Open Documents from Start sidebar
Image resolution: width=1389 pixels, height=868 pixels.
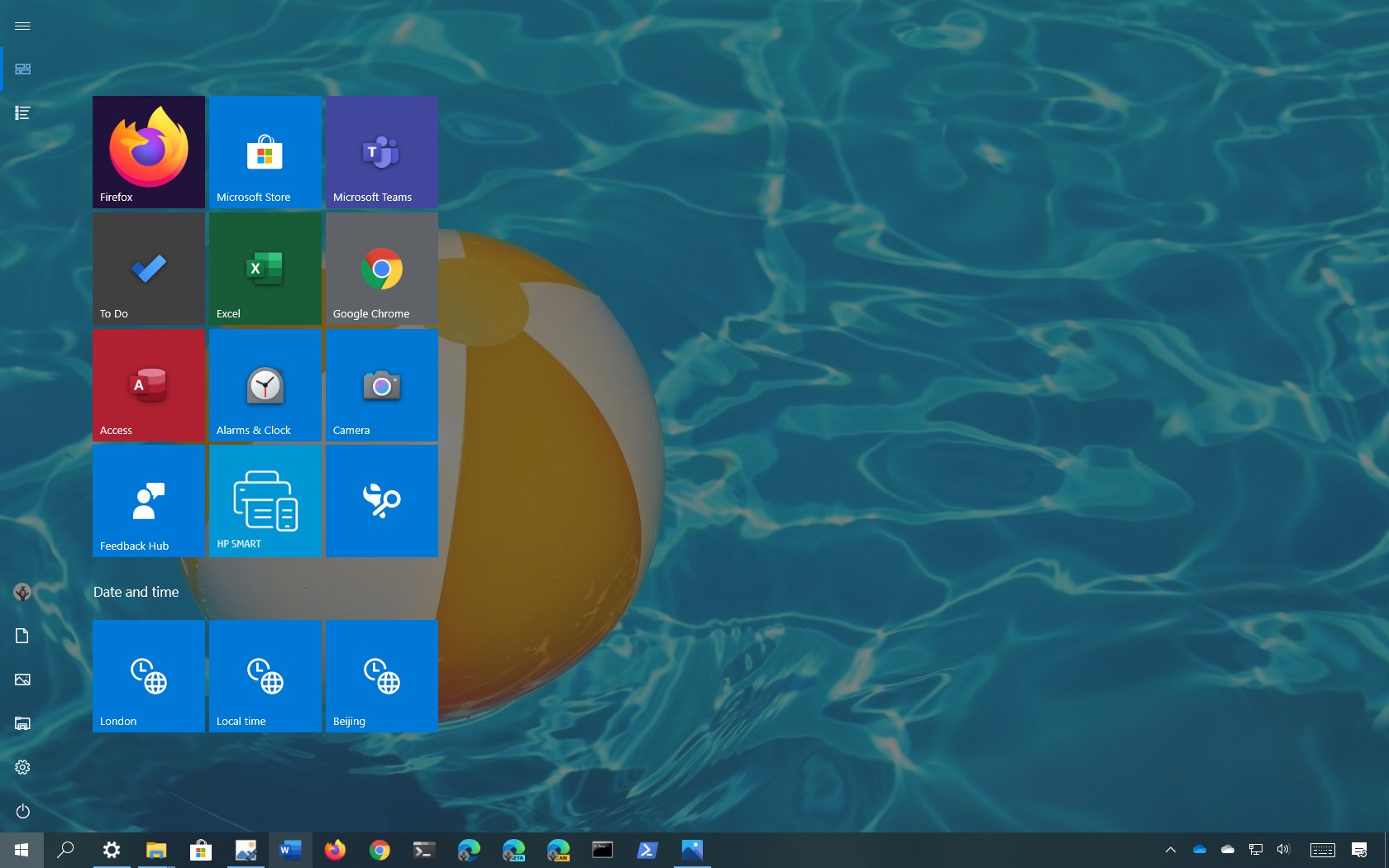22,636
